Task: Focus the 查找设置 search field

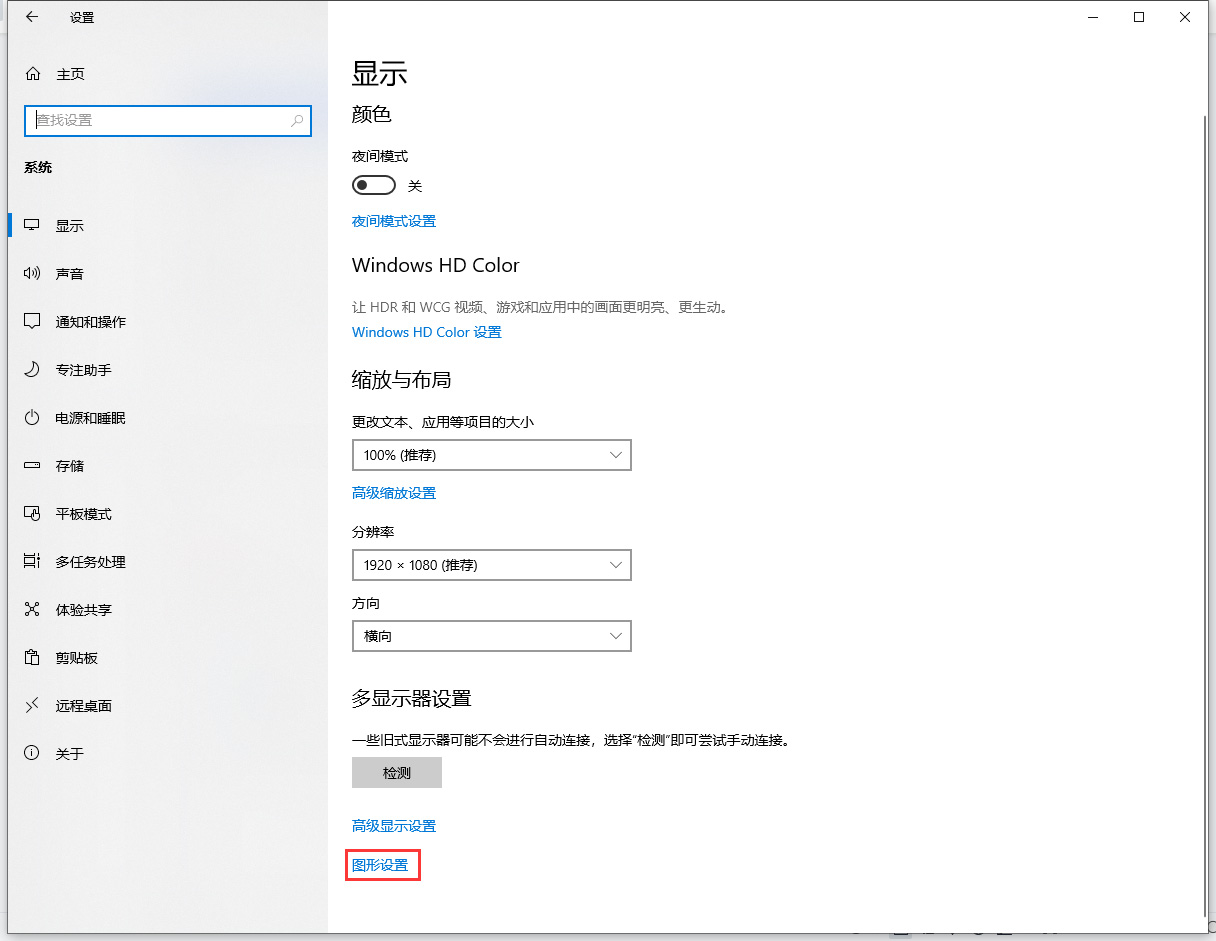Action: click(168, 120)
